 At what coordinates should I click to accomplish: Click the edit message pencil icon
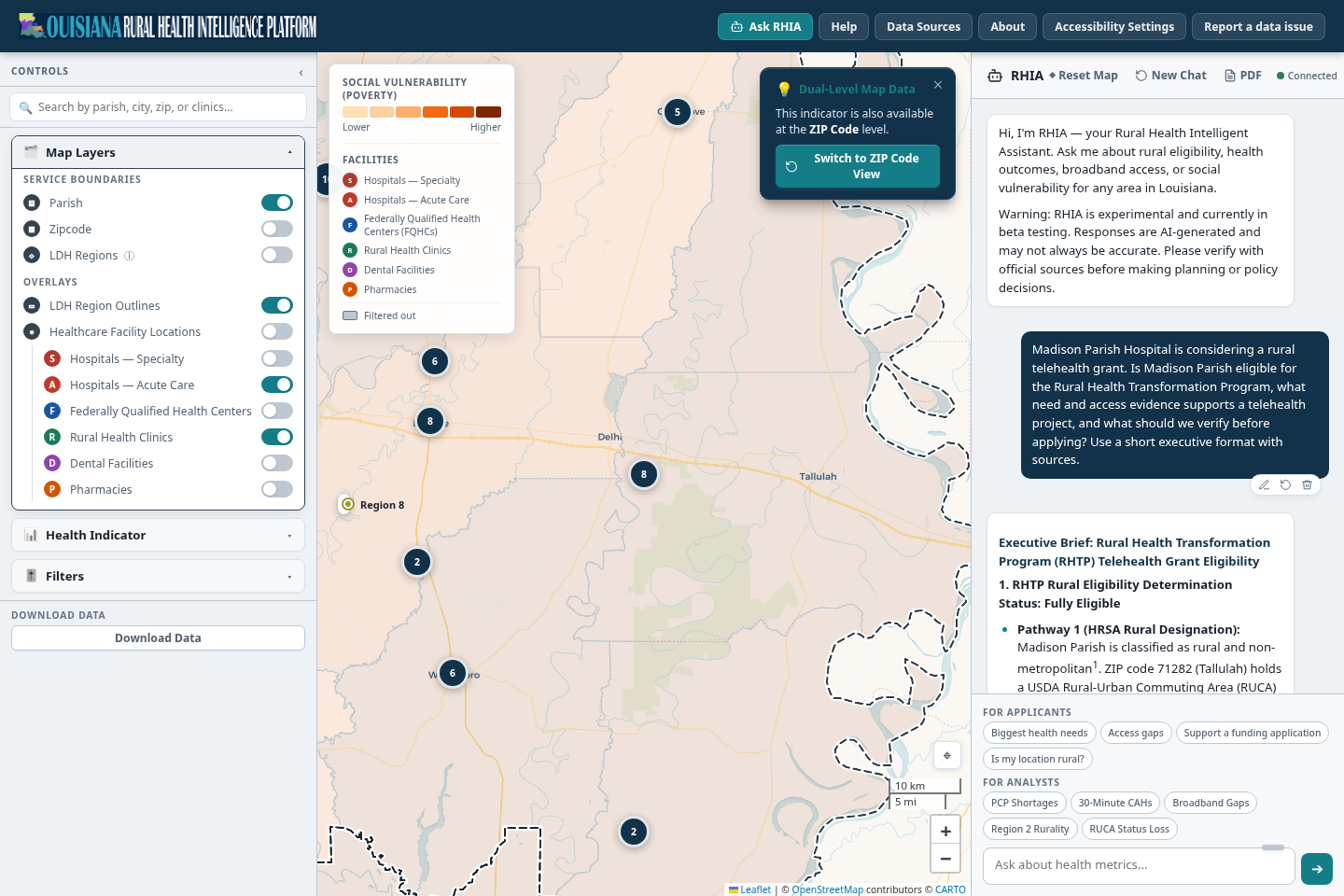point(1264,484)
